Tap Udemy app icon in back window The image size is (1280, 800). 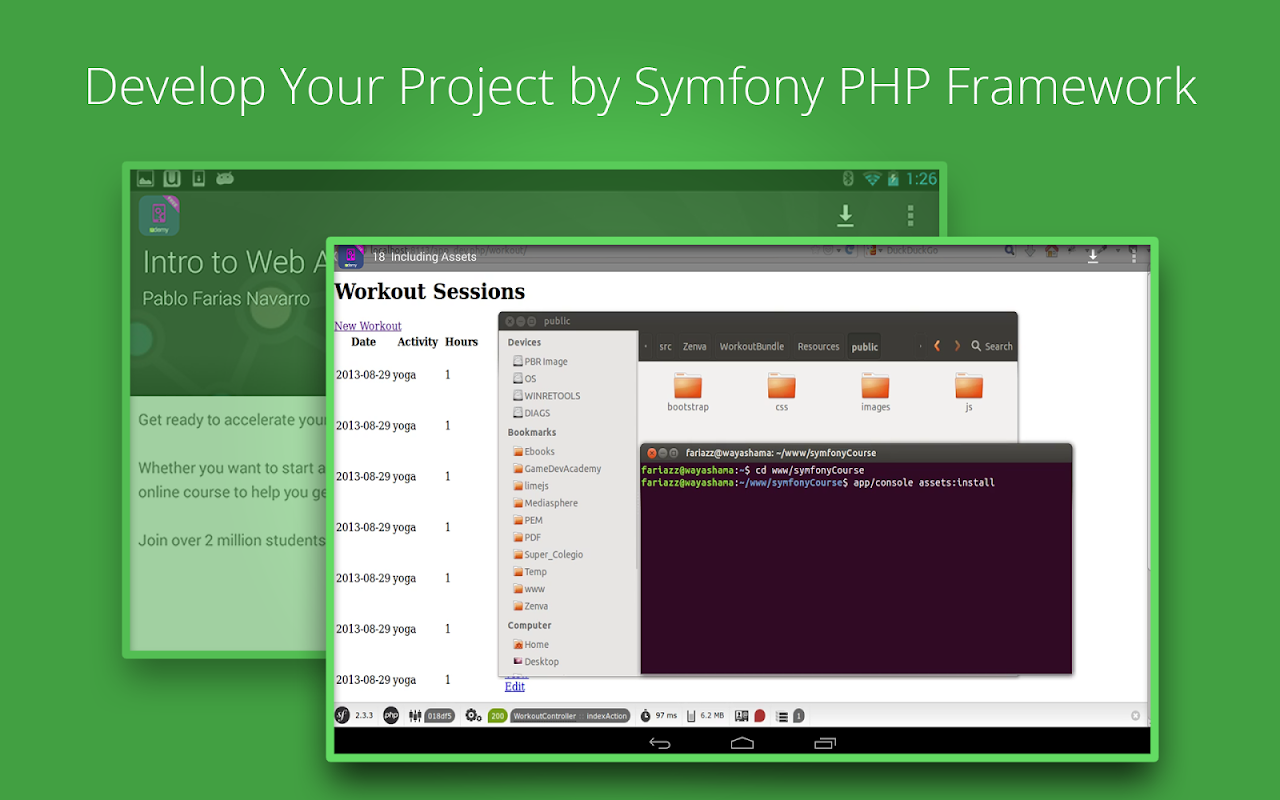point(159,215)
